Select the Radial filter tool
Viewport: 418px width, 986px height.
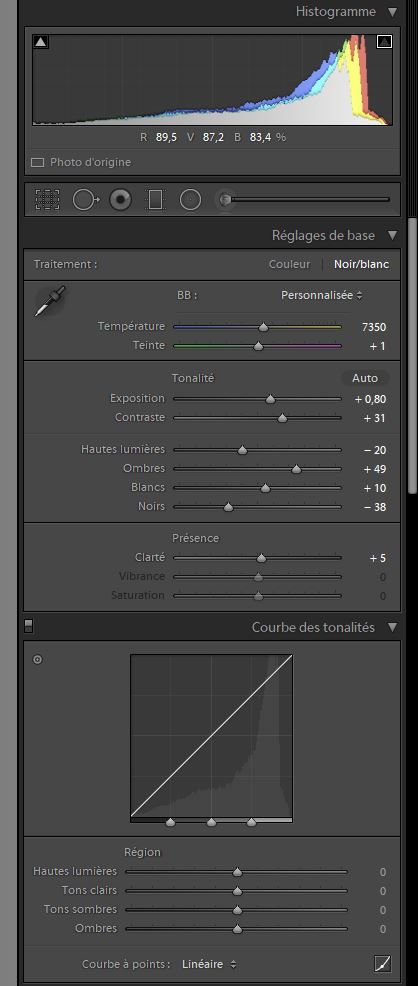pyautogui.click(x=190, y=200)
